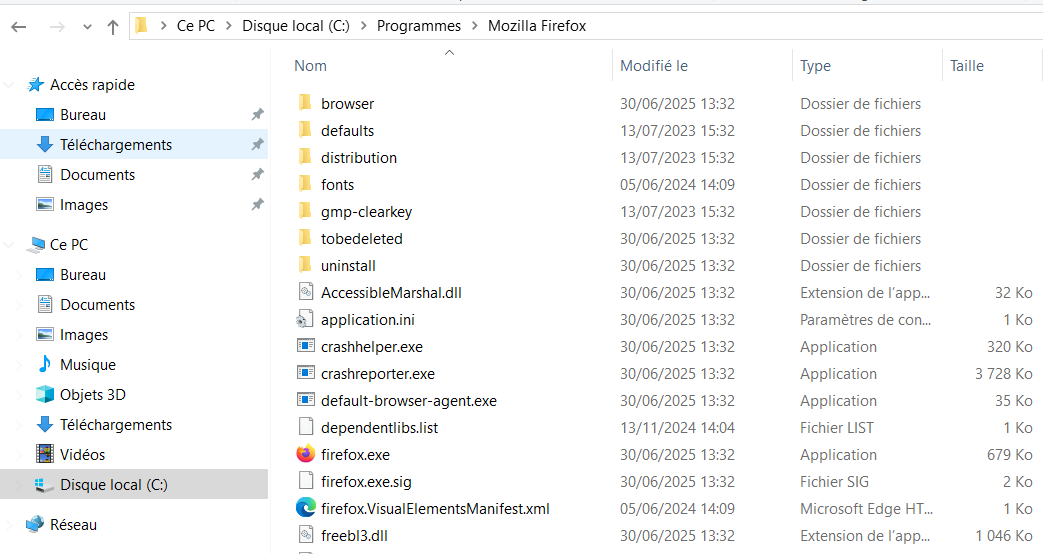This screenshot has width=1043, height=554.
Task: Select application.ini settings file icon
Action: pyautogui.click(x=304, y=319)
